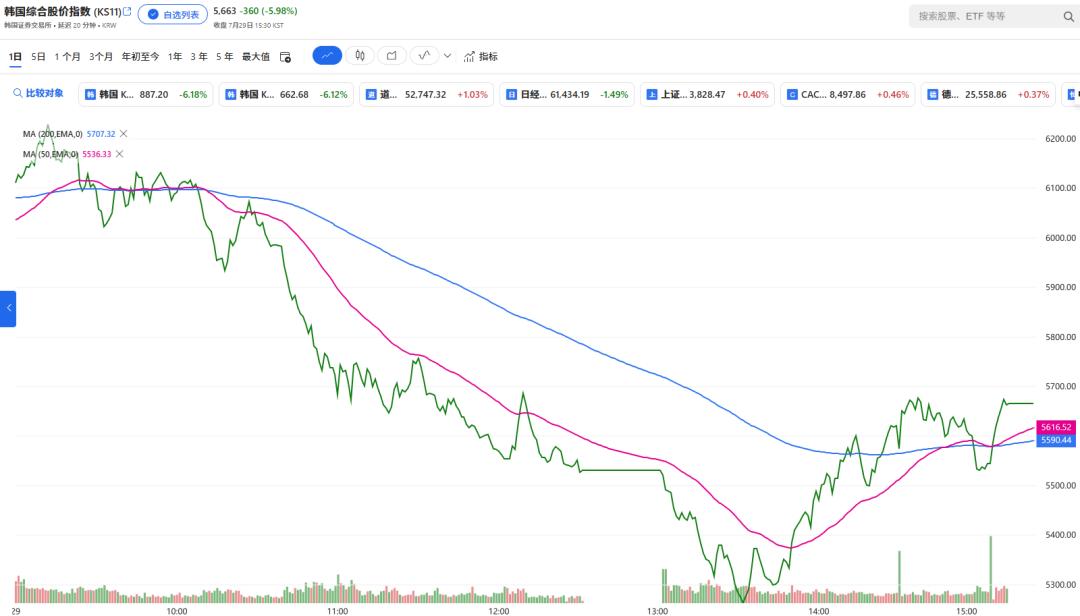Select the 年初至今 range tab
This screenshot has width=1080, height=616.
coord(141,57)
